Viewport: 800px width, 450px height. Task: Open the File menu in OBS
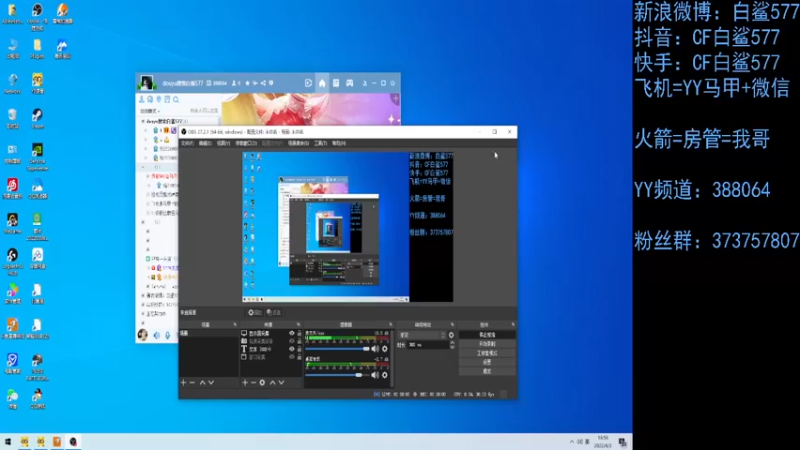[187, 143]
